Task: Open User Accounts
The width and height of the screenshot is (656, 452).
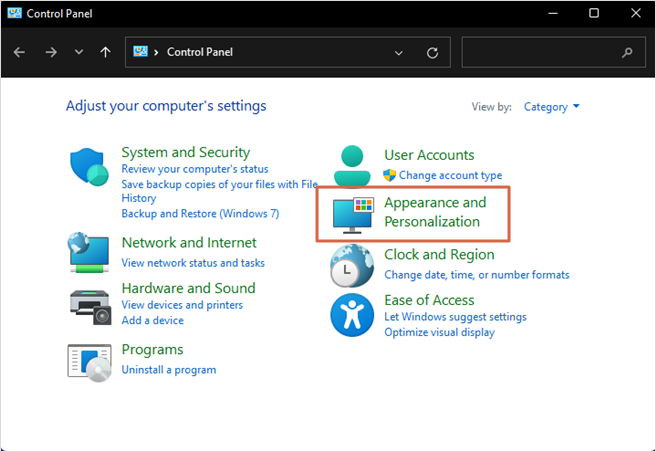Action: tap(429, 155)
